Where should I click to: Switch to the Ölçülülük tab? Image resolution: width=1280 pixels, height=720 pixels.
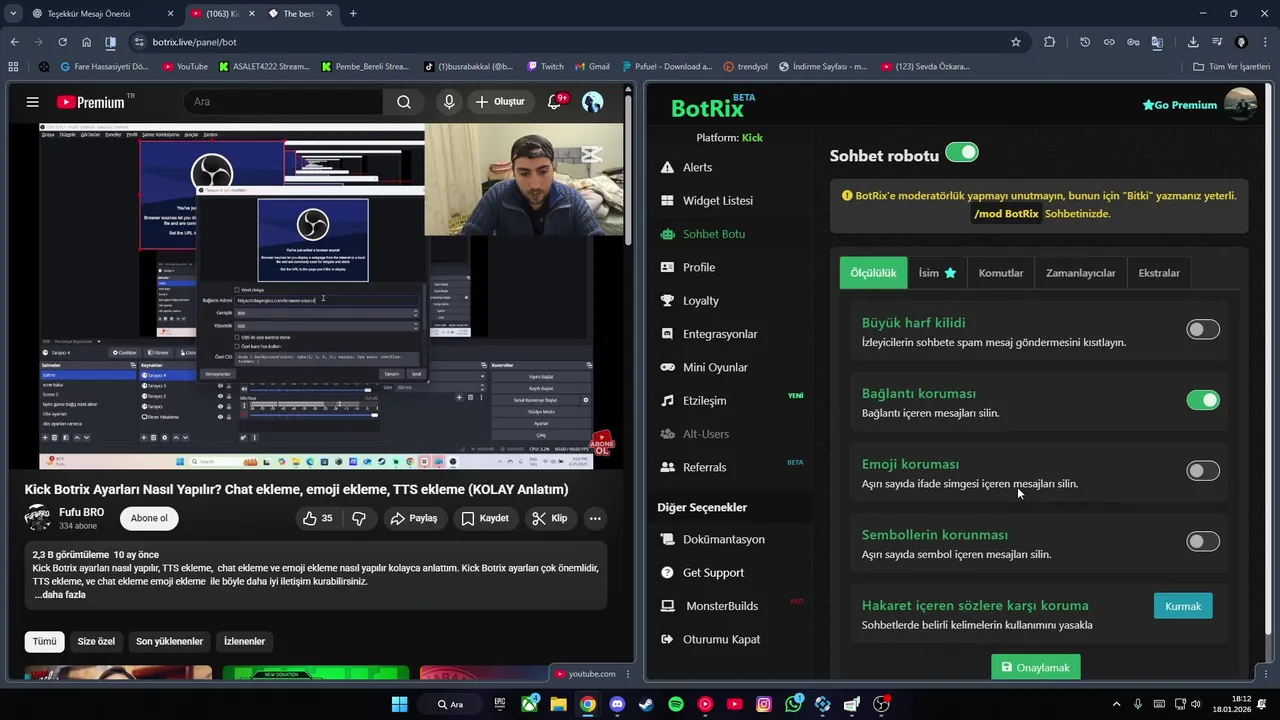873,273
